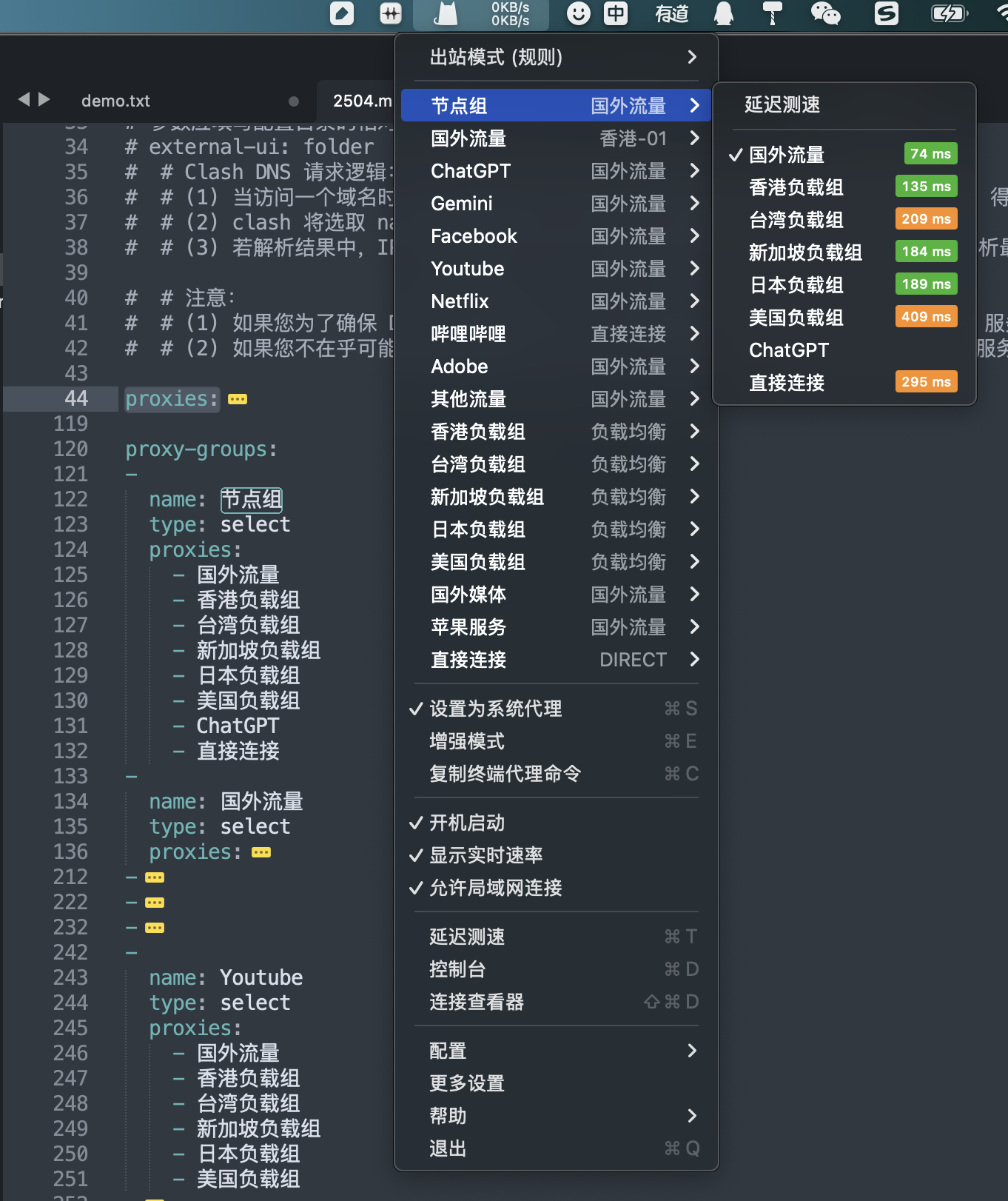Click line number 44 in the gutter
This screenshot has width=1008, height=1201.
(76, 399)
